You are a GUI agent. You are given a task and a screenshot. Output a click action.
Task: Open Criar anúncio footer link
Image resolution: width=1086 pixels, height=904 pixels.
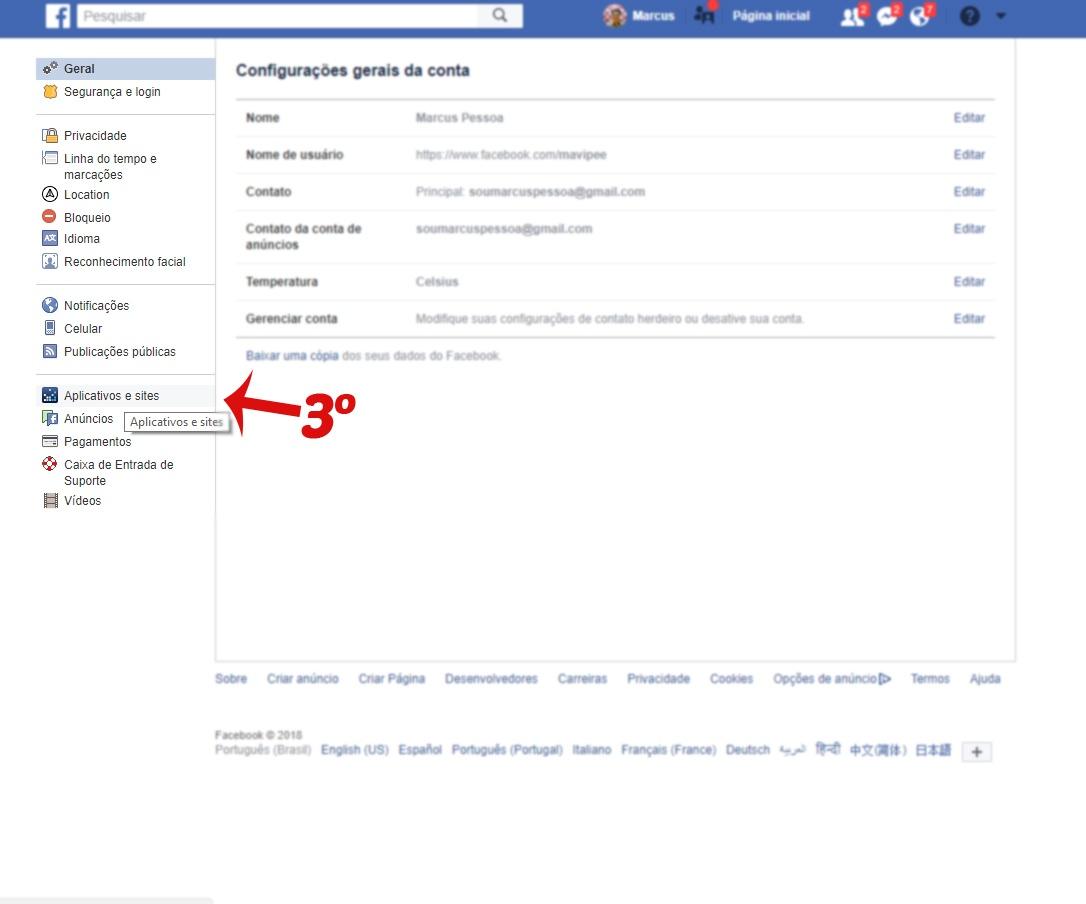[303, 678]
